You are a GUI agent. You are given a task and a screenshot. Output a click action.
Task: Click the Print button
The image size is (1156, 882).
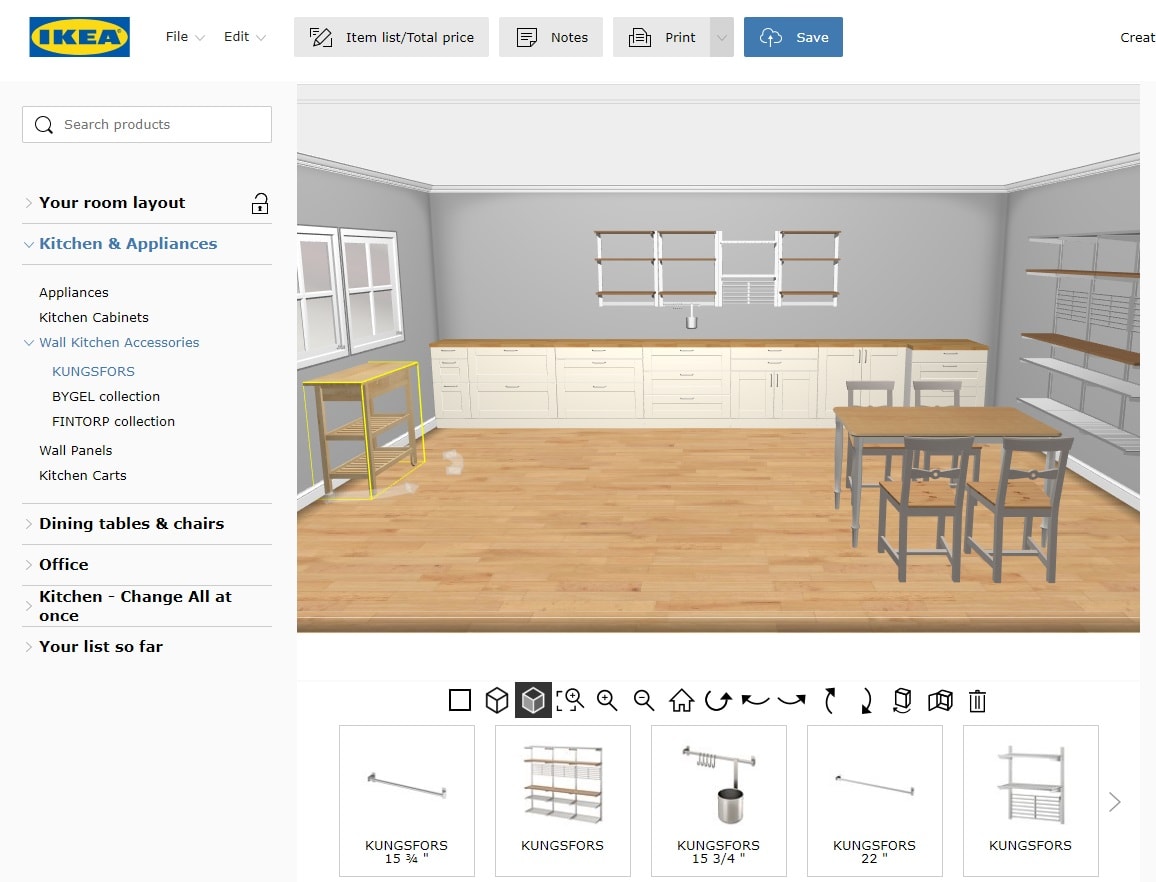[x=661, y=37]
